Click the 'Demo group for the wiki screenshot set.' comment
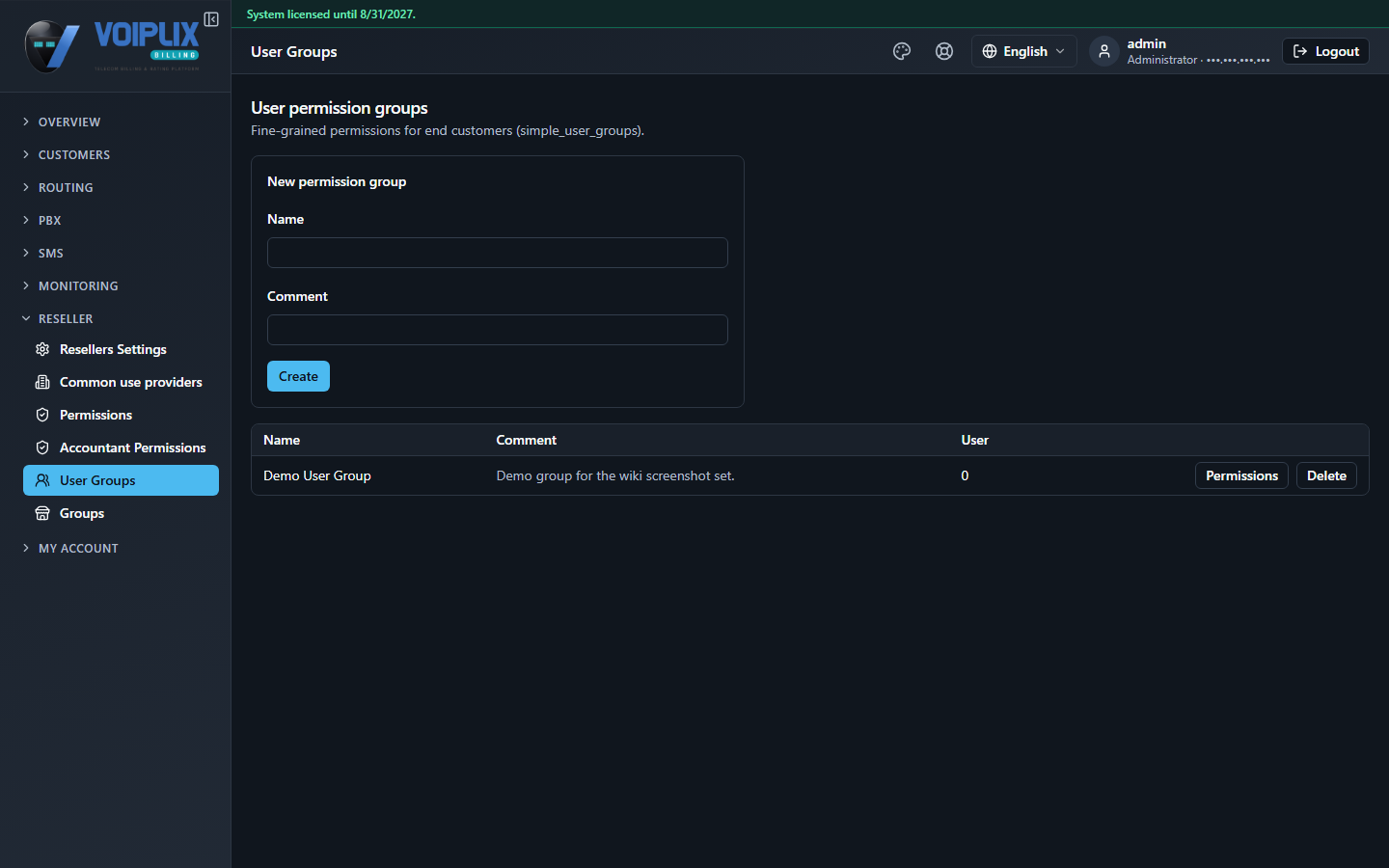 point(615,475)
